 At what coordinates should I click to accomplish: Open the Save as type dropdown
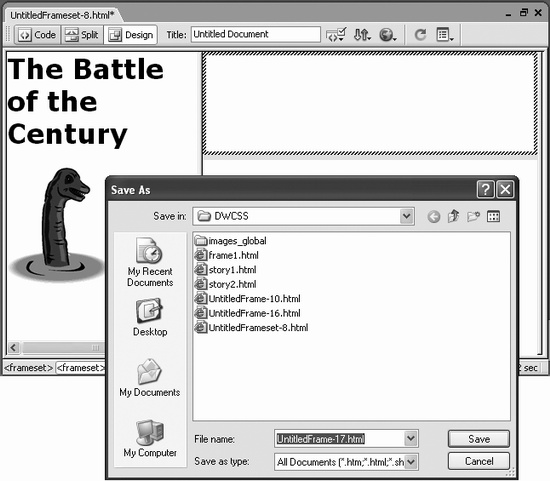(411, 462)
